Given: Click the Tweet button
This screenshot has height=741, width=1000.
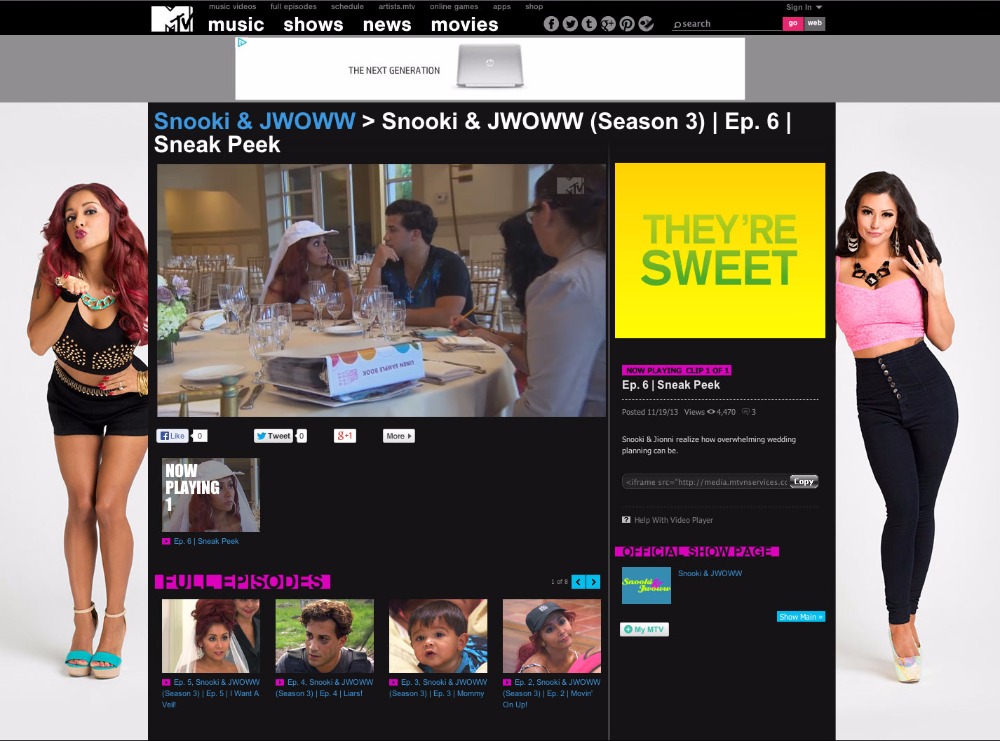Looking at the screenshot, I should pyautogui.click(x=274, y=436).
